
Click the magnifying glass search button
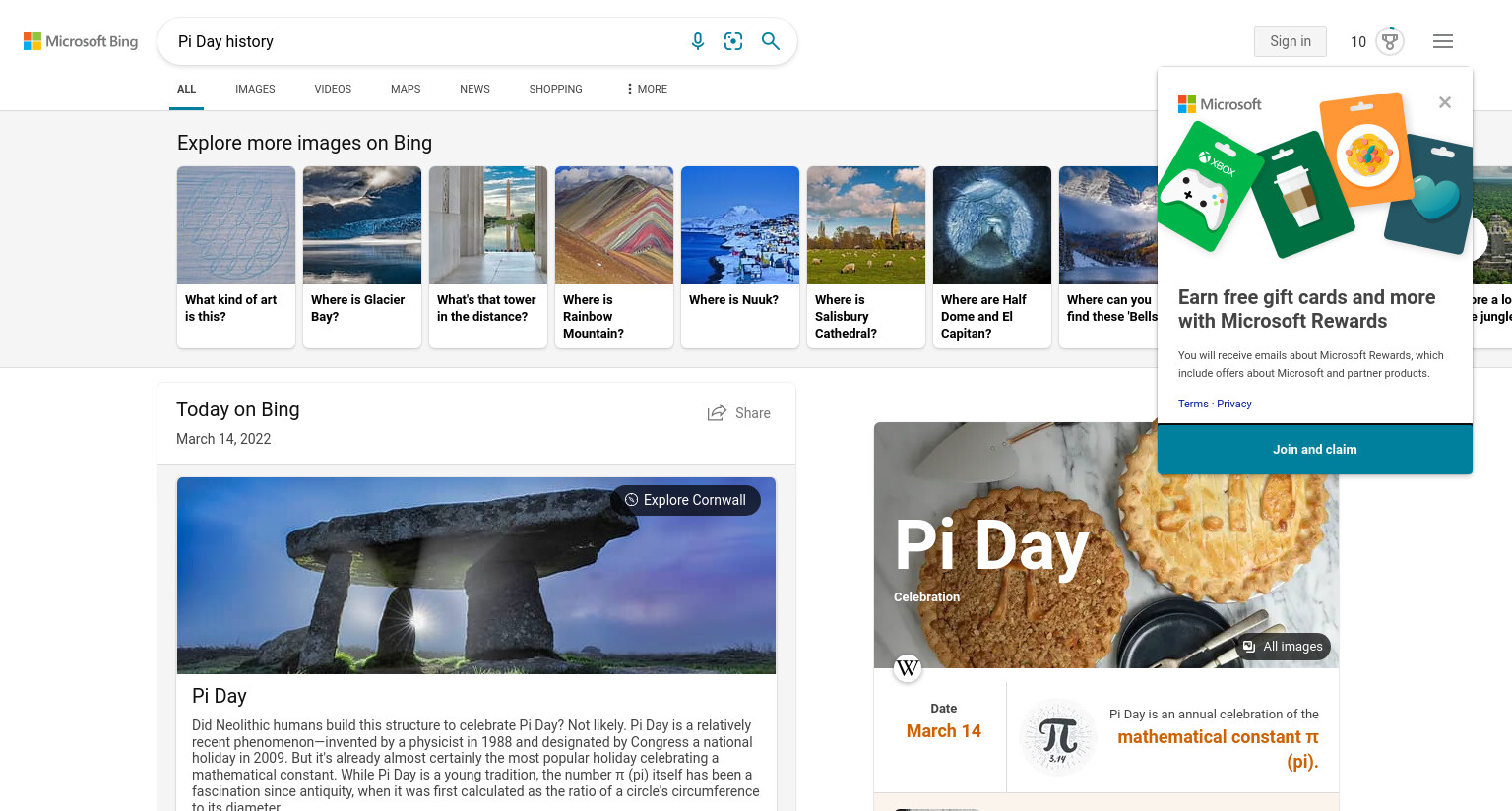(x=771, y=41)
